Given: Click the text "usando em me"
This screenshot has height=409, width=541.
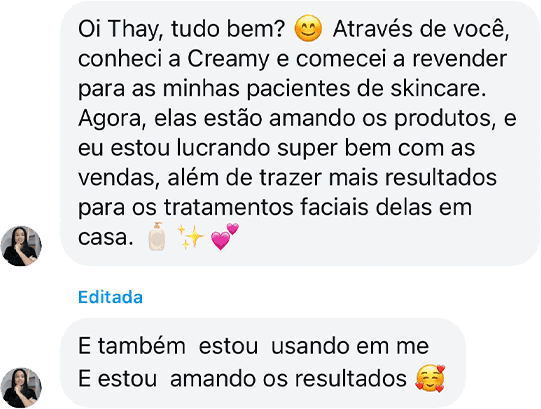Looking at the screenshot, I should (x=350, y=346).
